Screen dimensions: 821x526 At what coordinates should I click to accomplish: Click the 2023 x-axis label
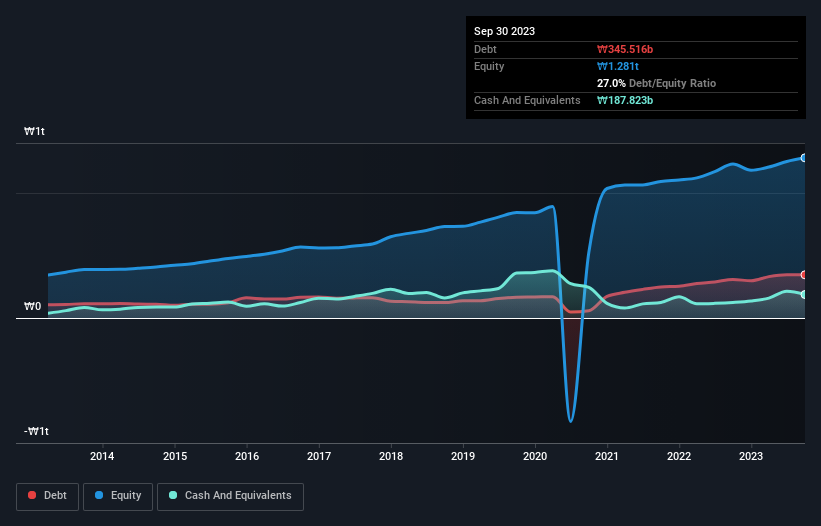(x=751, y=456)
